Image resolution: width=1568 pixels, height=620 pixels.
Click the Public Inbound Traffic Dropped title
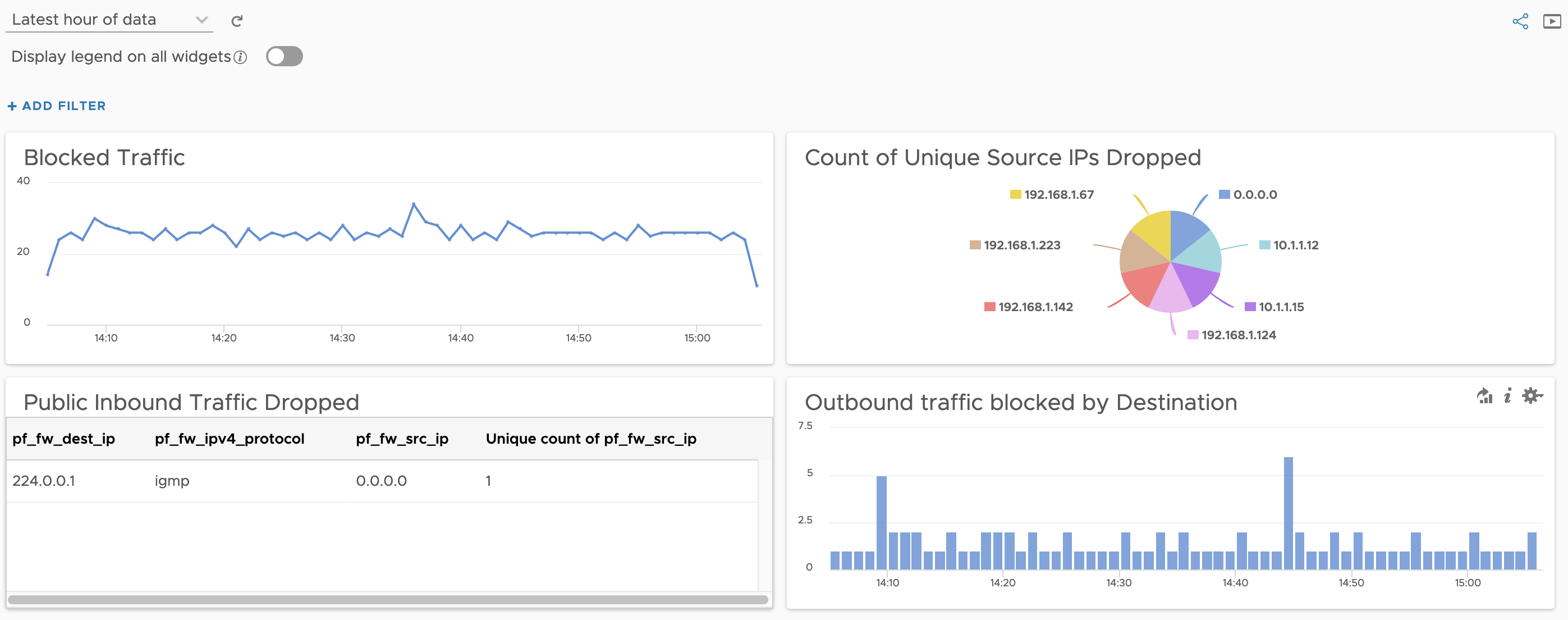[x=191, y=402]
